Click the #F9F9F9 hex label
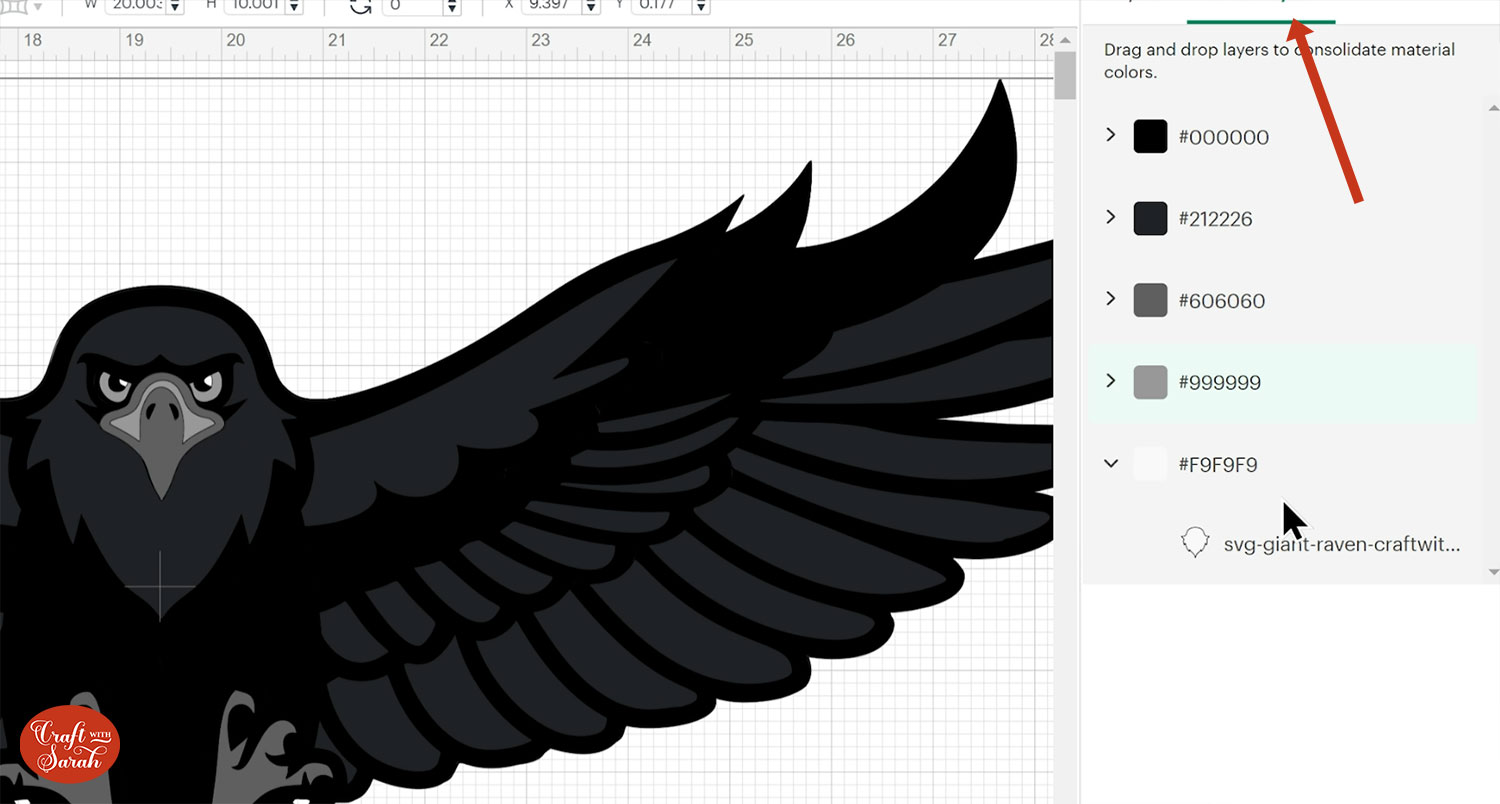 point(1217,465)
